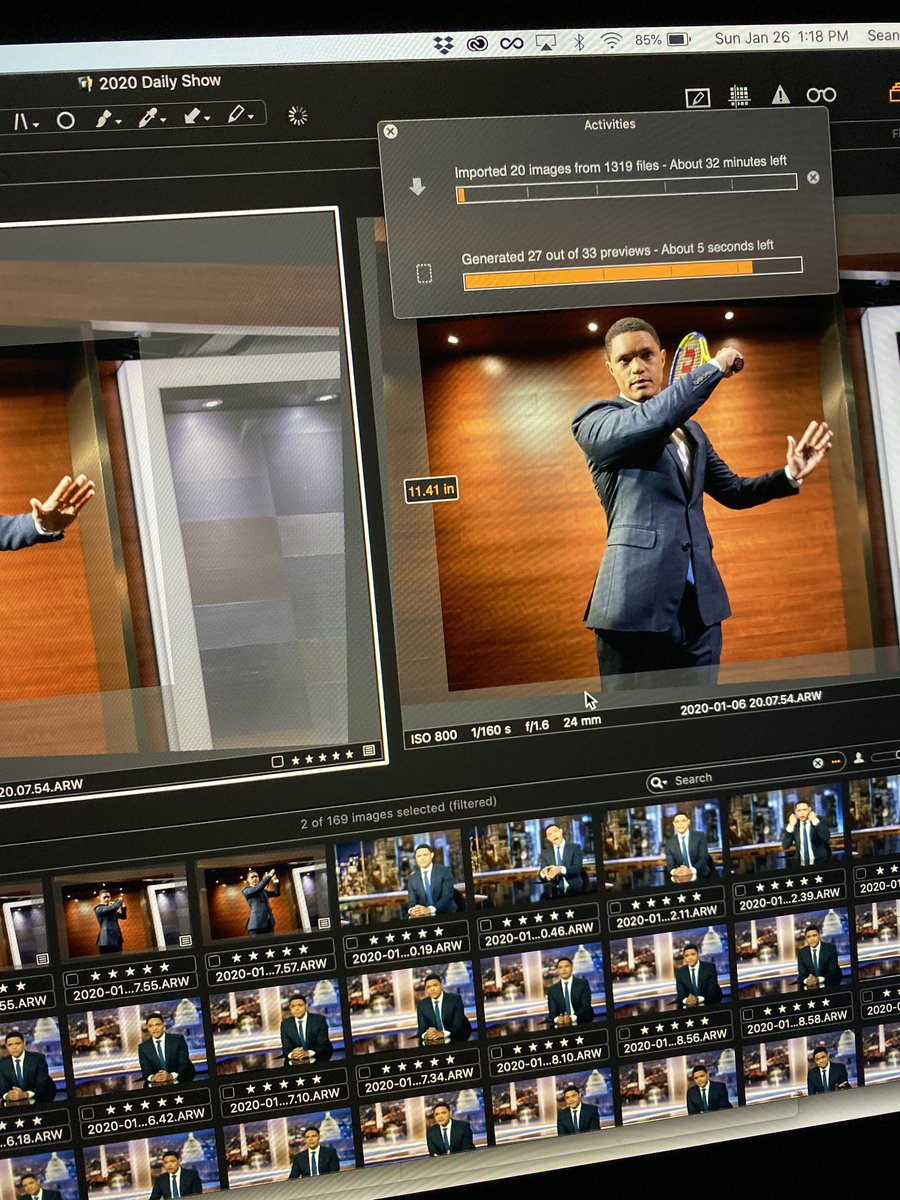Open the filter options ellipsis button
The width and height of the screenshot is (900, 1200).
(x=837, y=761)
